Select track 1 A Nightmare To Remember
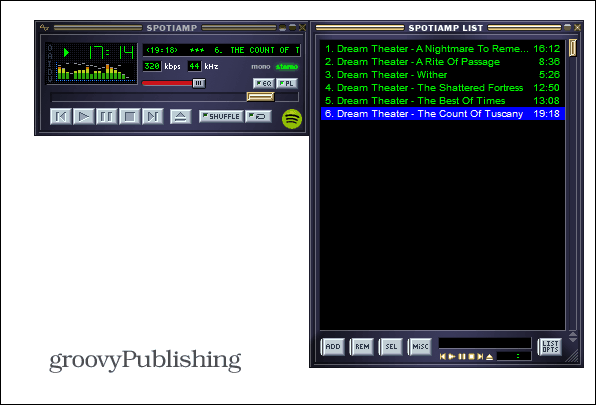This screenshot has width=596, height=405. point(442,49)
